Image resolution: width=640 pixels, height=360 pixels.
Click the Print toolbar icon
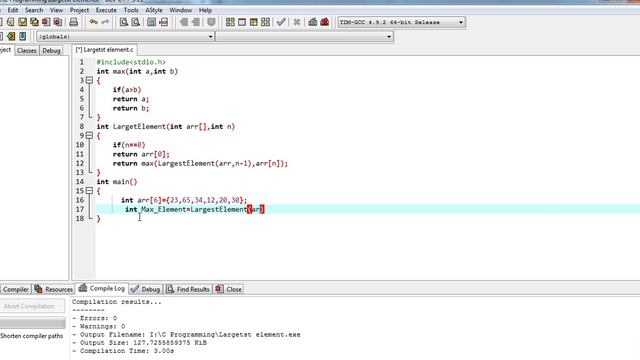[73, 22]
